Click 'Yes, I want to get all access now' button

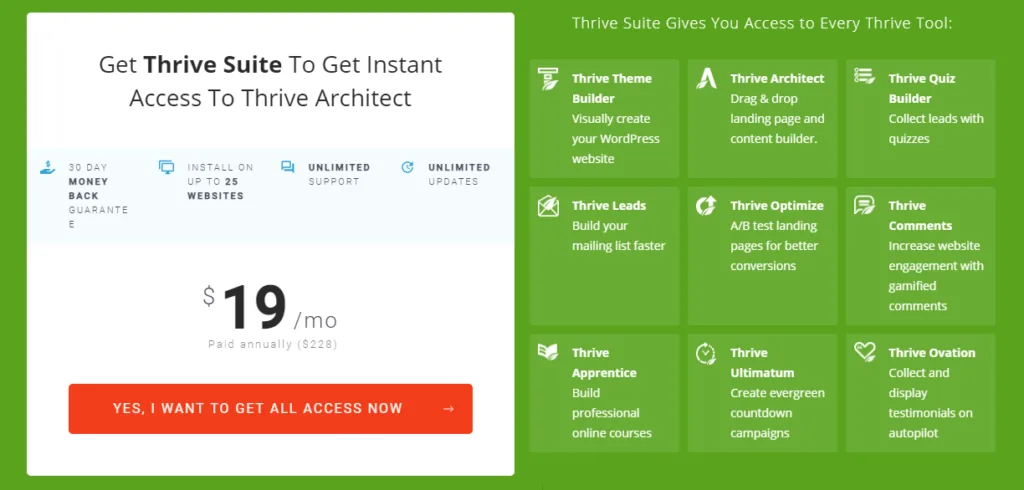[x=270, y=409]
